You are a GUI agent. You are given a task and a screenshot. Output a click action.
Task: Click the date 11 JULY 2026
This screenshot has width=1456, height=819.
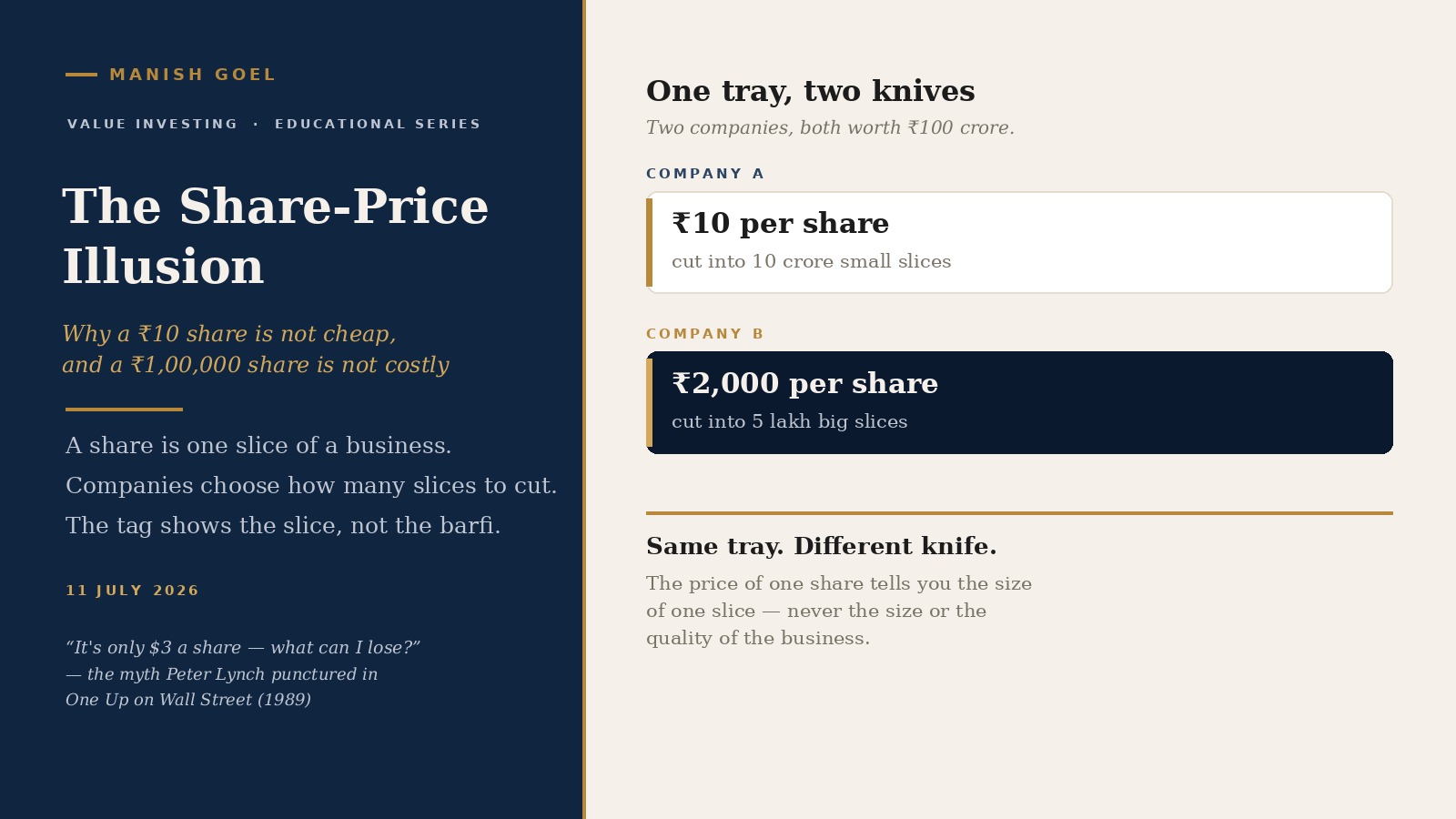[x=132, y=591]
